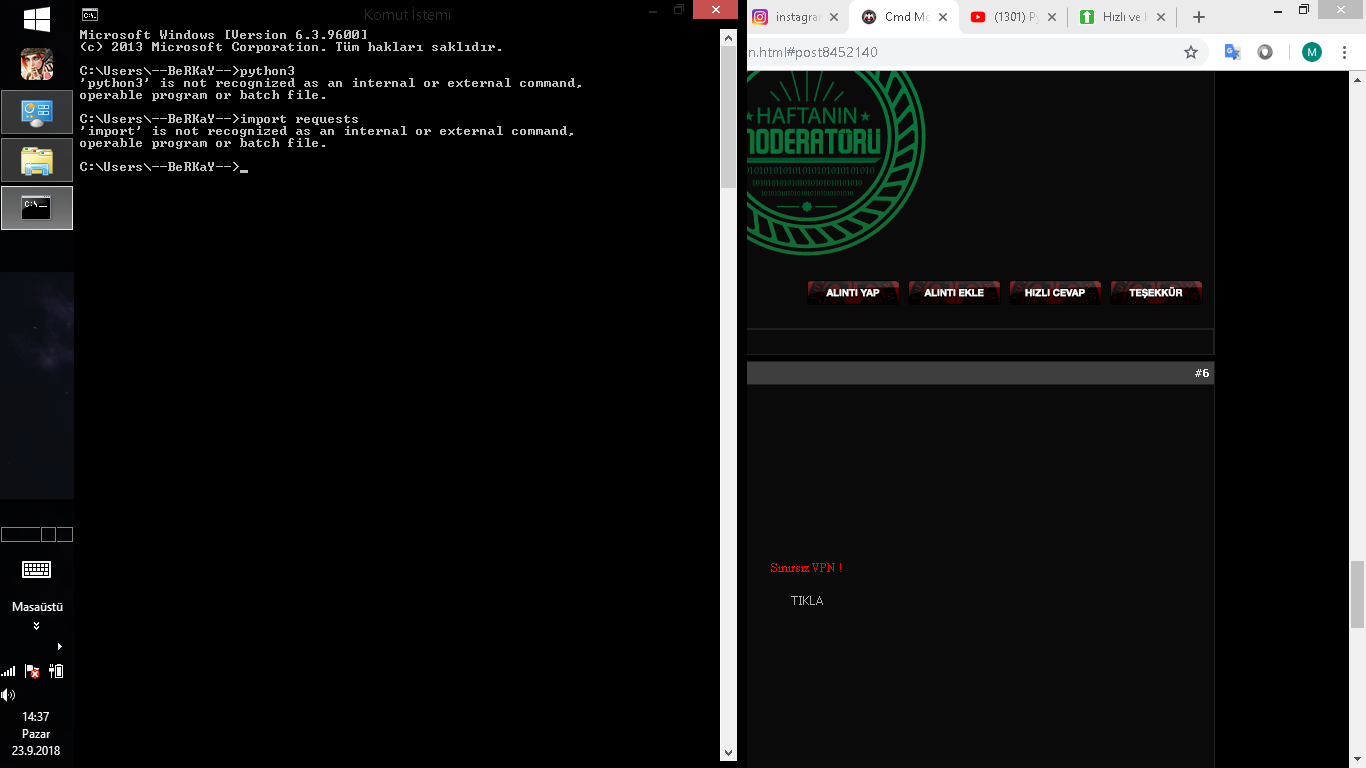1366x768 pixels.
Task: Click the Haftanın Moderatörü badge image
Action: coord(836,163)
